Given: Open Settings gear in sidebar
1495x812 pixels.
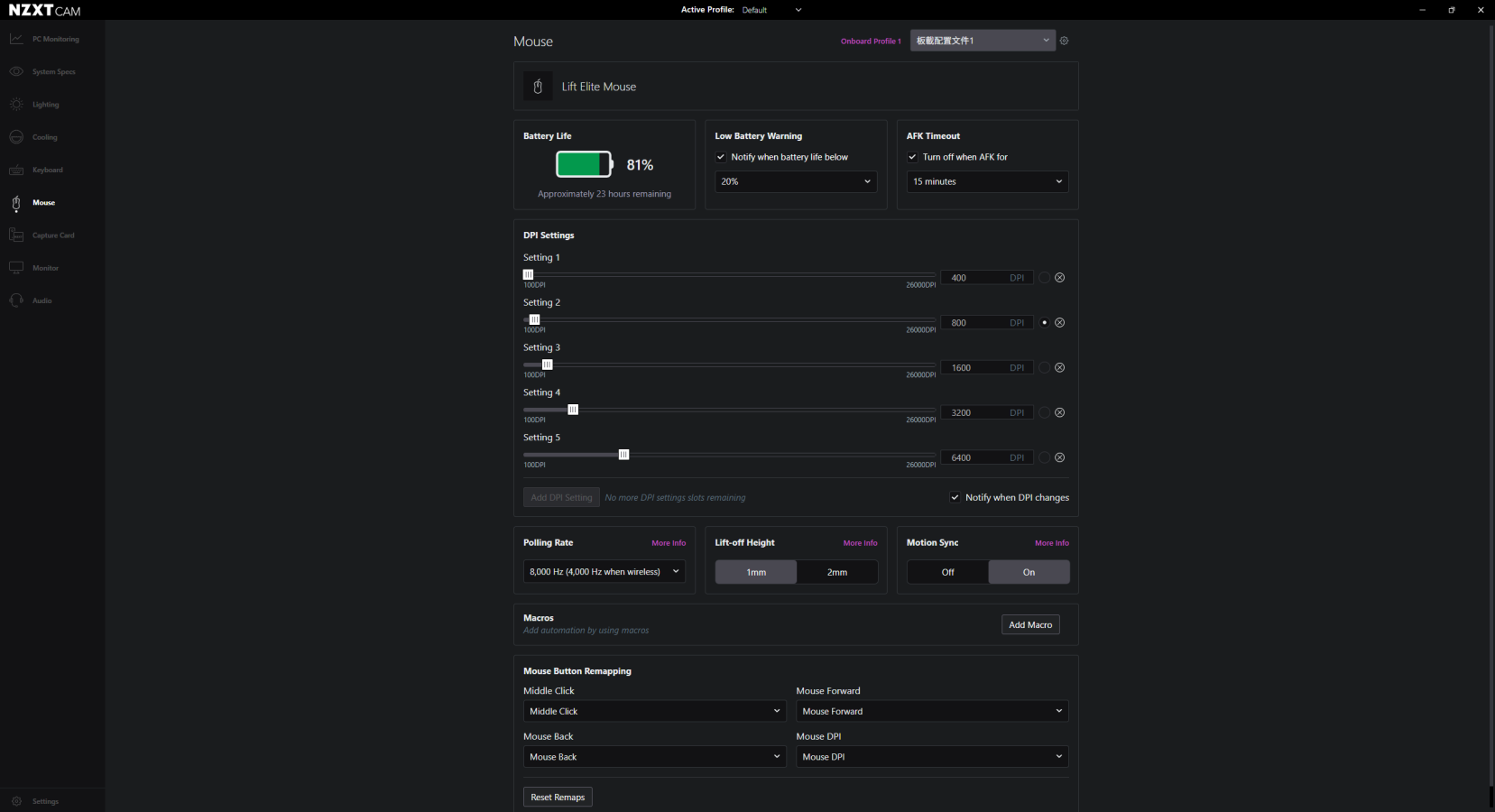Looking at the screenshot, I should click(x=16, y=801).
